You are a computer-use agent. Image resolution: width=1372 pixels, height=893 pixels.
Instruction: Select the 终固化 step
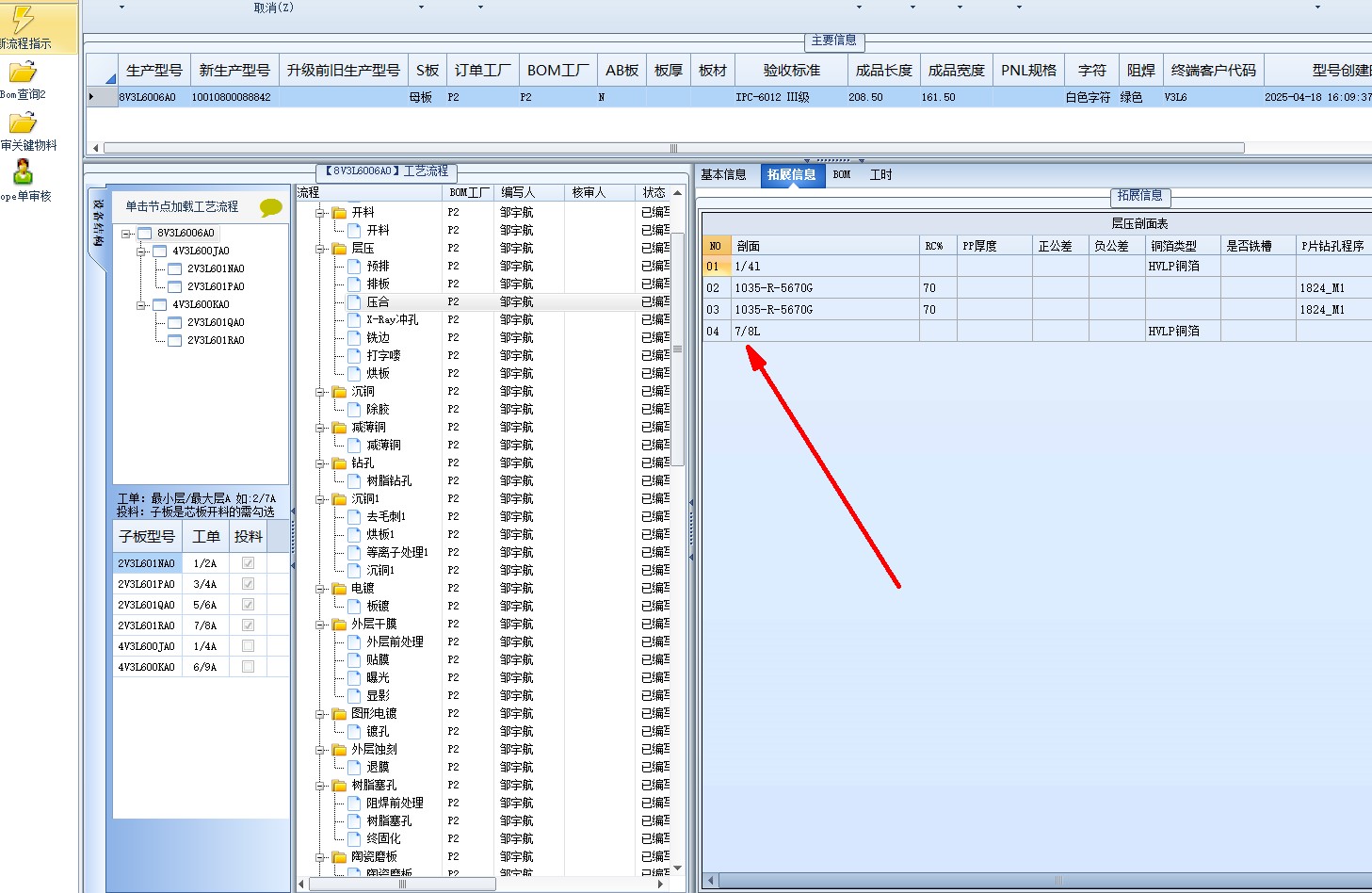[383, 838]
